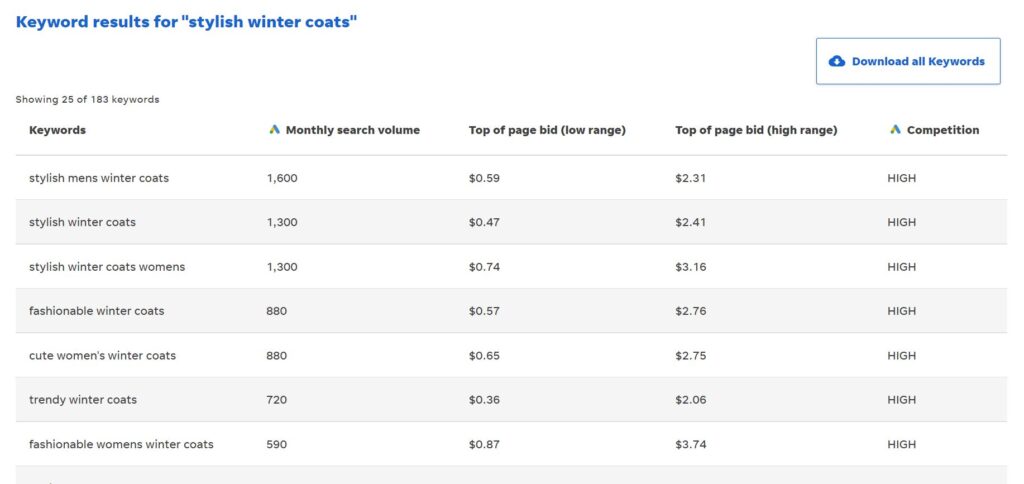Image resolution: width=1024 pixels, height=484 pixels.
Task: Sort by Monthly search volume header
Action: pyautogui.click(x=353, y=130)
